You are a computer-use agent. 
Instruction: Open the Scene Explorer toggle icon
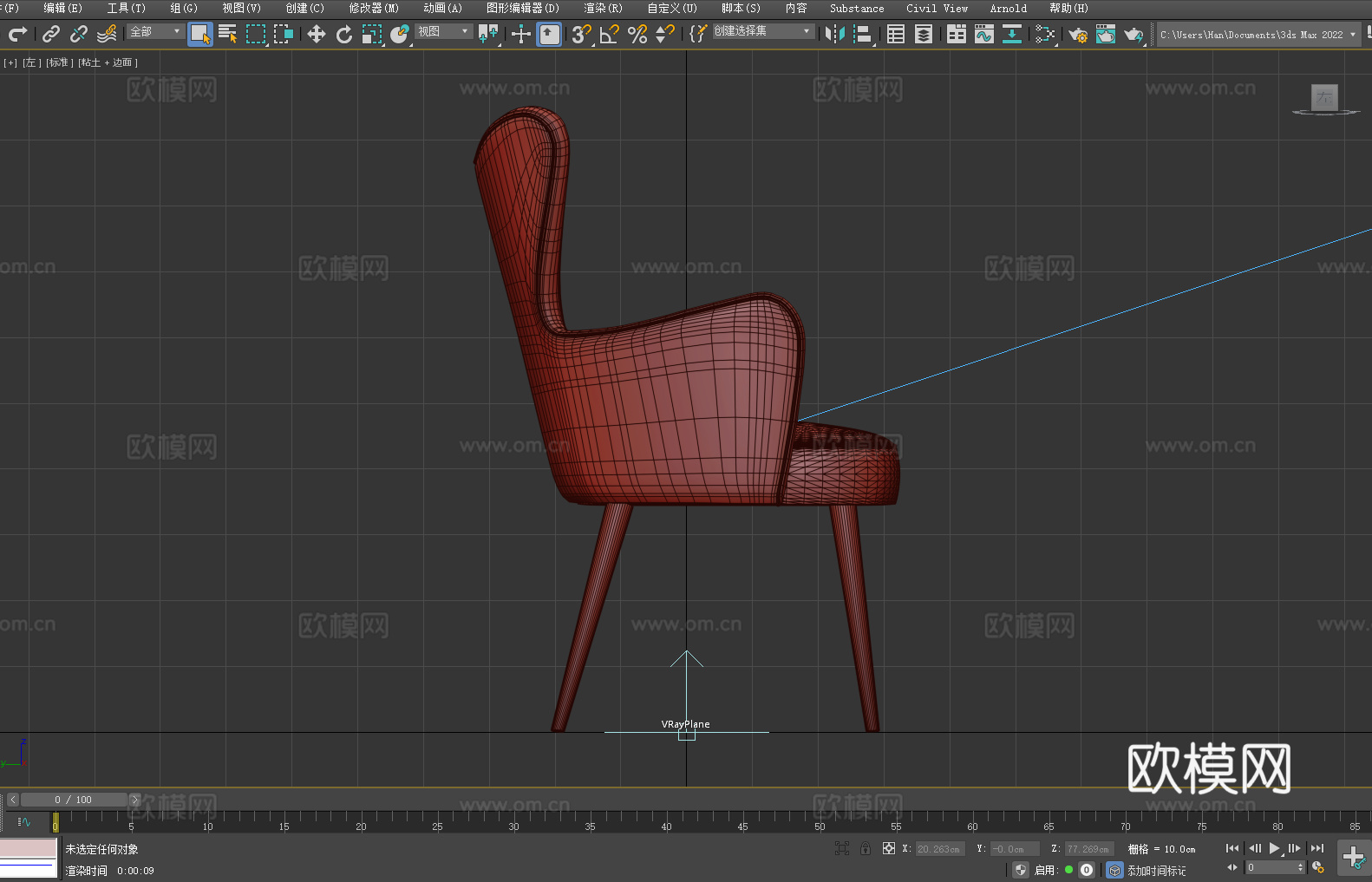coord(896,34)
